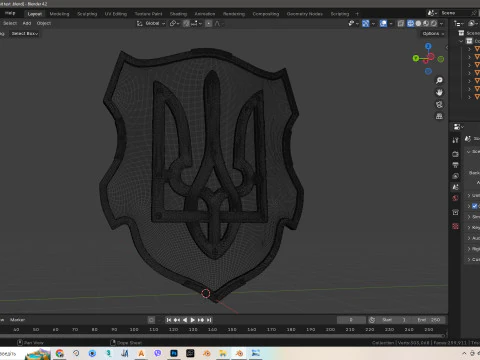The image size is (480, 360).
Task: Open the Global transform orientation dropdown
Action: (151, 23)
